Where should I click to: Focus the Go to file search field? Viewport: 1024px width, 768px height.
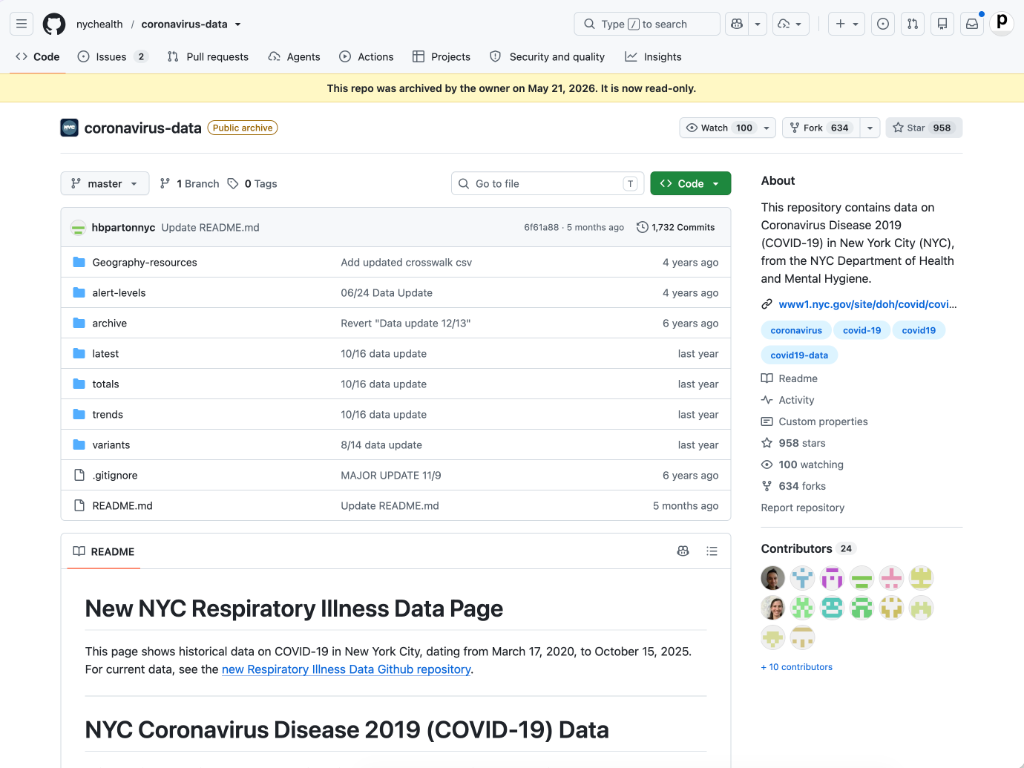(x=547, y=184)
